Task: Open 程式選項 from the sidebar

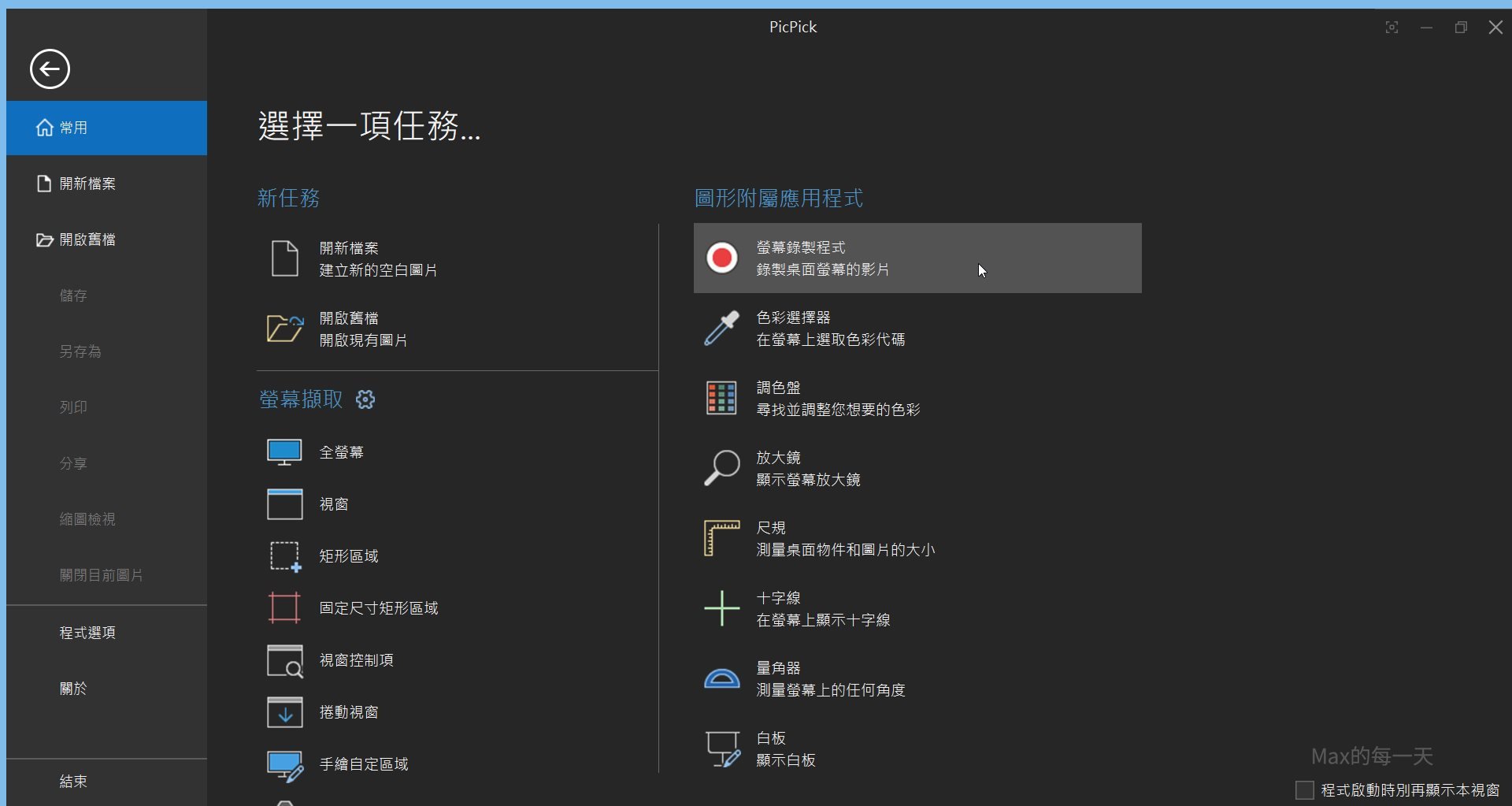Action: pos(87,631)
